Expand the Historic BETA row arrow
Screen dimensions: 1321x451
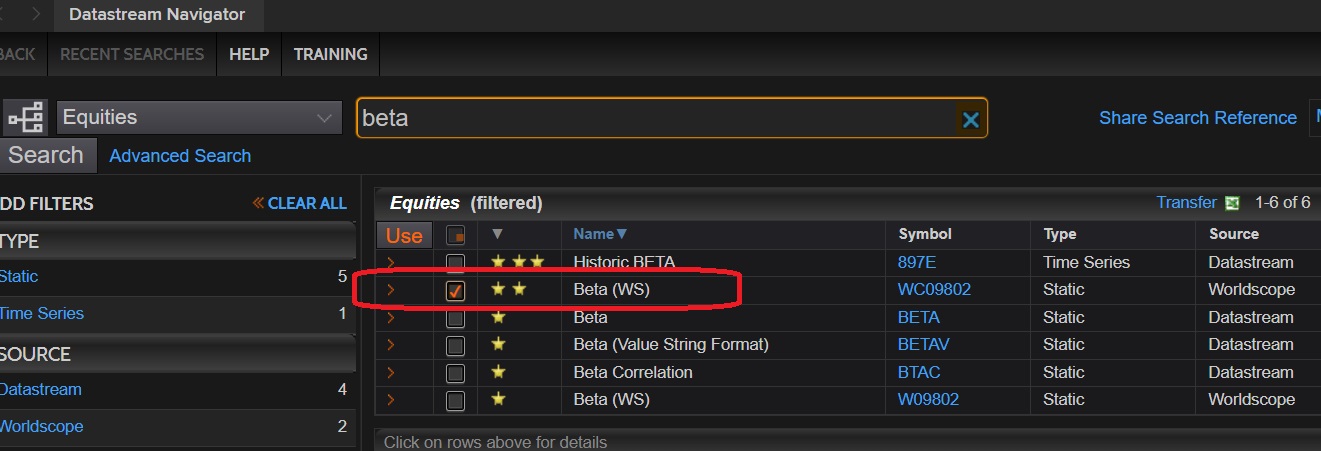(391, 263)
